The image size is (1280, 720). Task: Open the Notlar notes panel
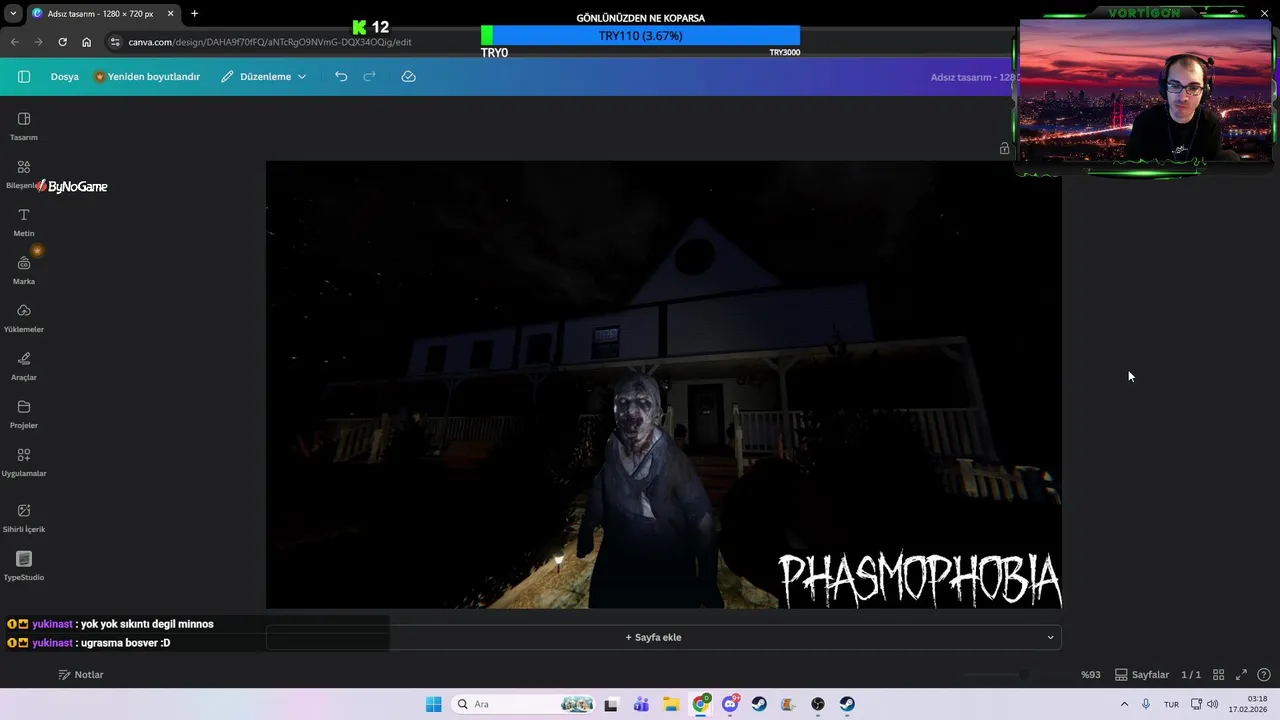click(x=81, y=675)
